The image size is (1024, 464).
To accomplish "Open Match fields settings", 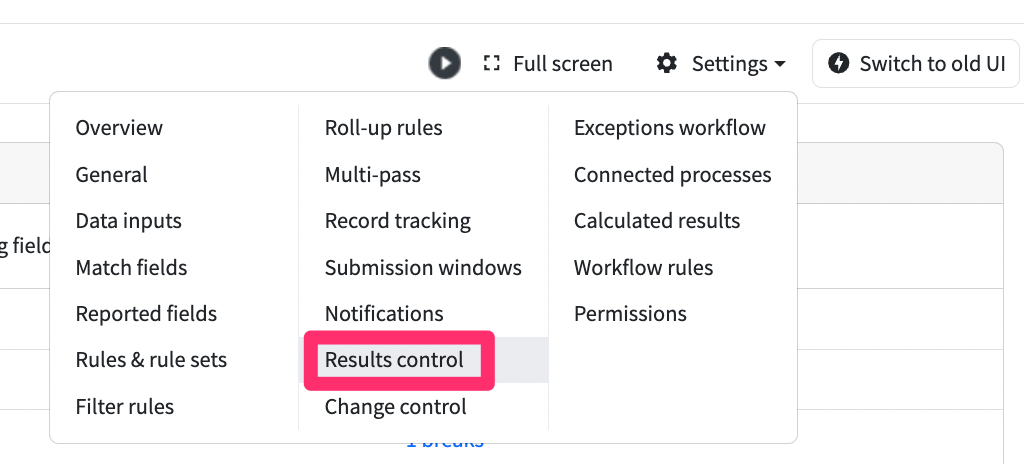I will (131, 267).
